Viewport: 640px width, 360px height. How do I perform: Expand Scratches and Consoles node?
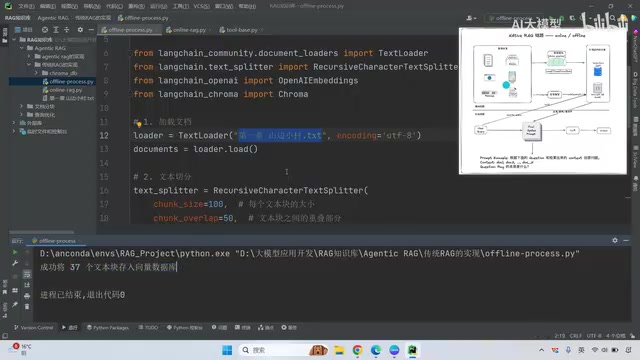coord(14,131)
